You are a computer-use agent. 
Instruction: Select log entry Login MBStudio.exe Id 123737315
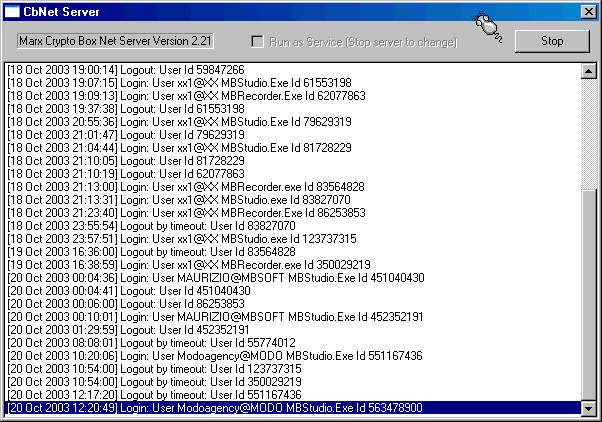point(294,239)
